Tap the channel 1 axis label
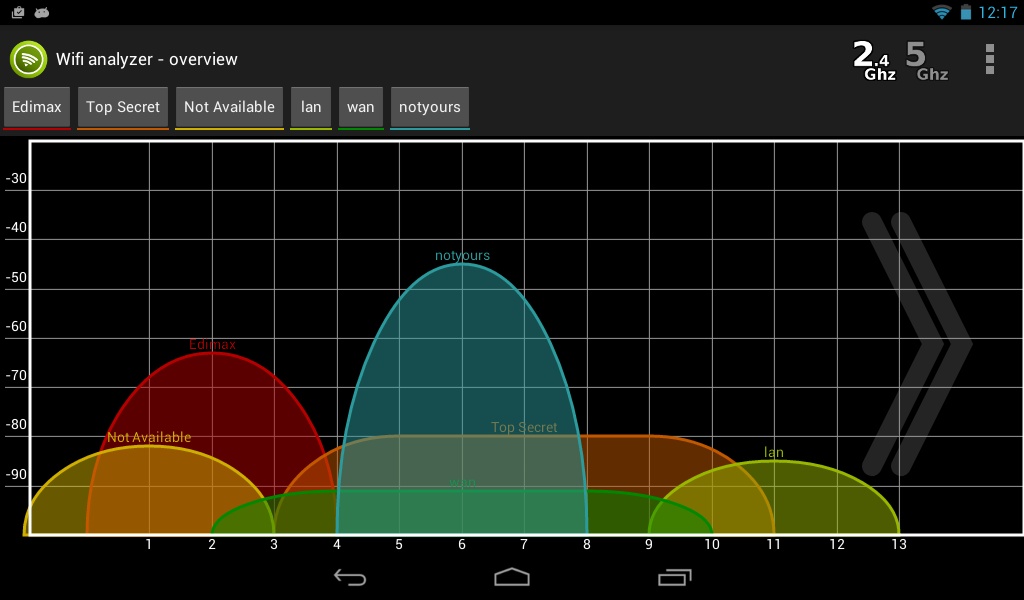Image resolution: width=1024 pixels, height=600 pixels. (149, 545)
